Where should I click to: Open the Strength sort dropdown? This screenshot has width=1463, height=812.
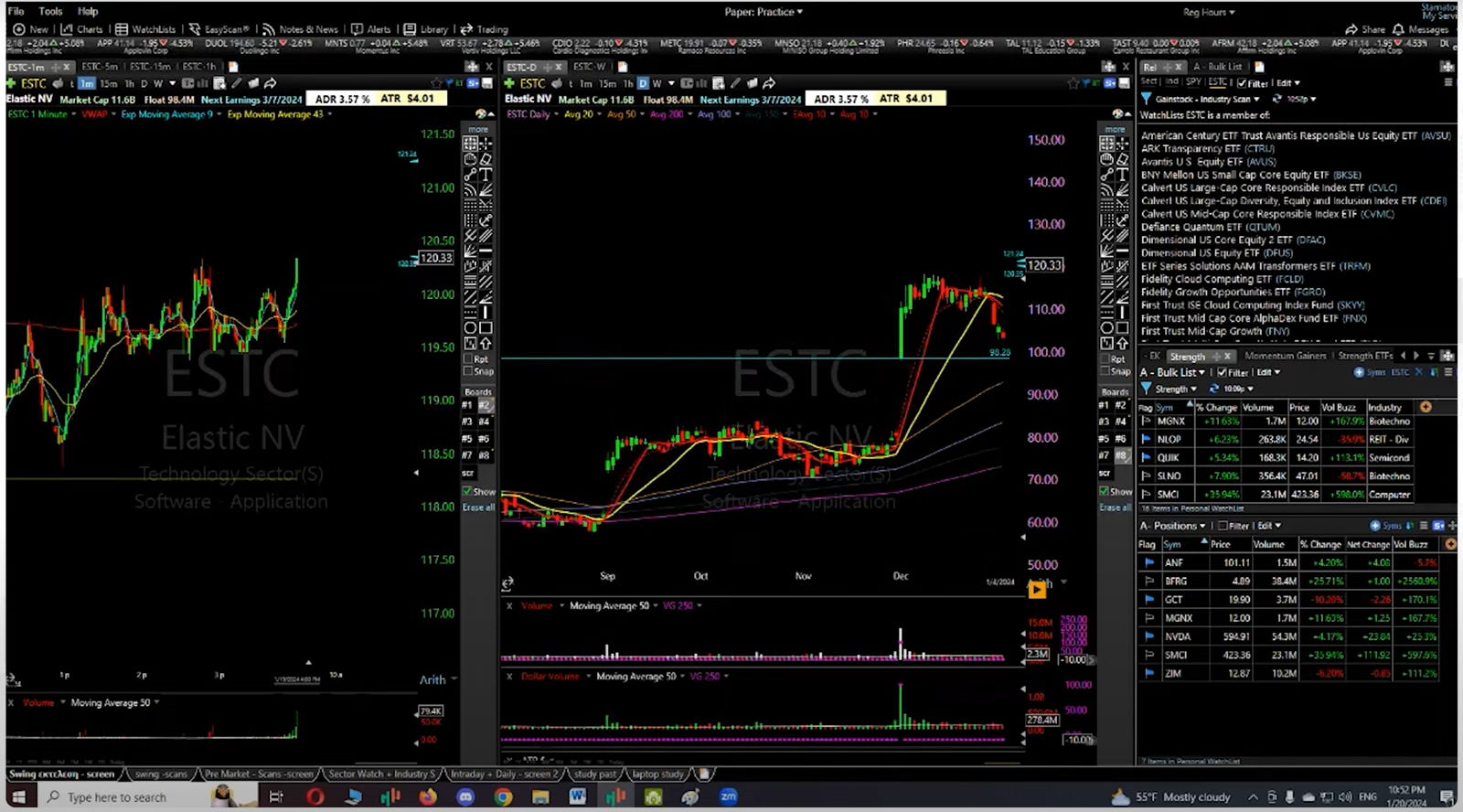[x=1176, y=389]
